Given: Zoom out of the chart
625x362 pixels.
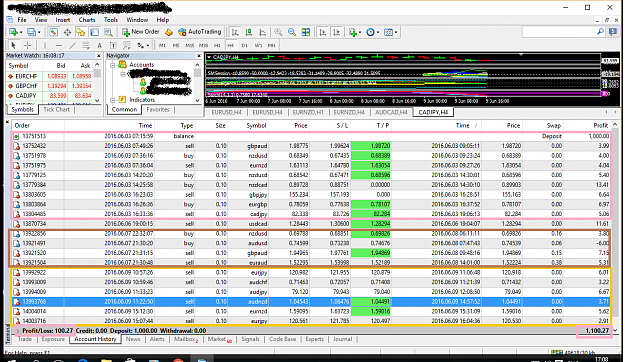Looking at the screenshot, I should pos(292,32).
